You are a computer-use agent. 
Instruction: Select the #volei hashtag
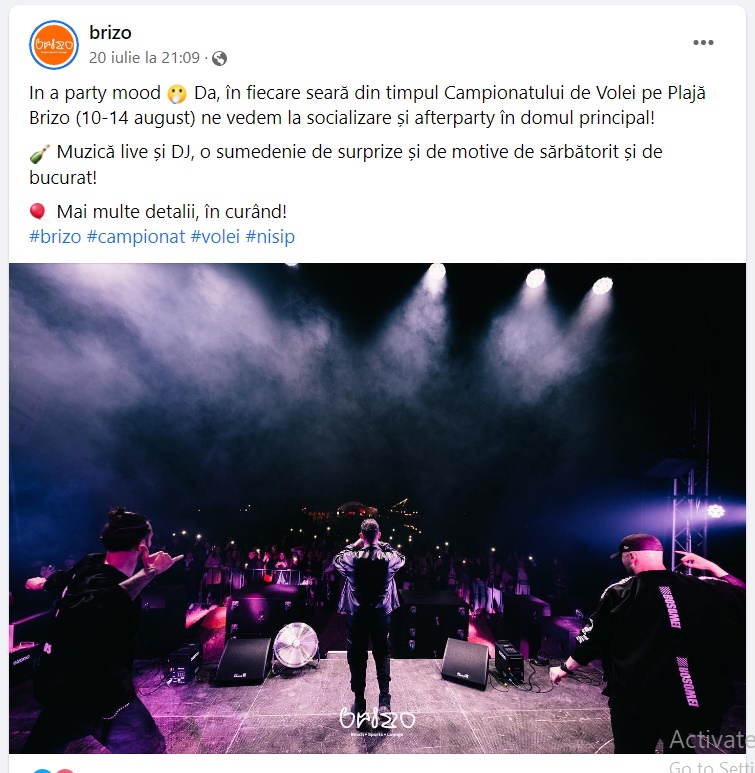215,237
